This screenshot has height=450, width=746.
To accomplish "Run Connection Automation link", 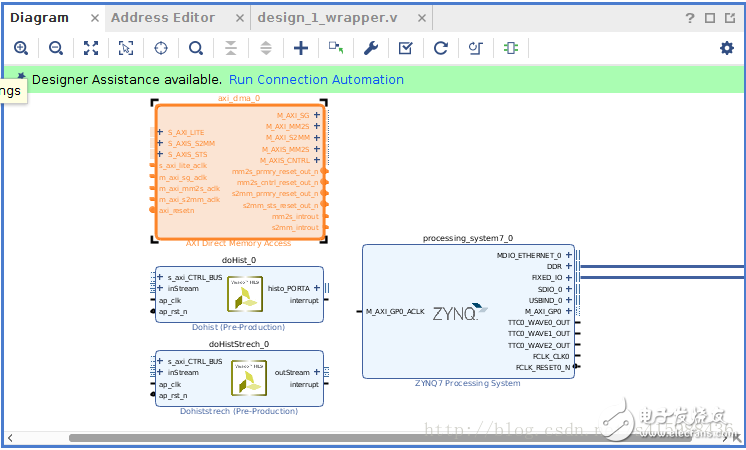I will tap(316, 79).
